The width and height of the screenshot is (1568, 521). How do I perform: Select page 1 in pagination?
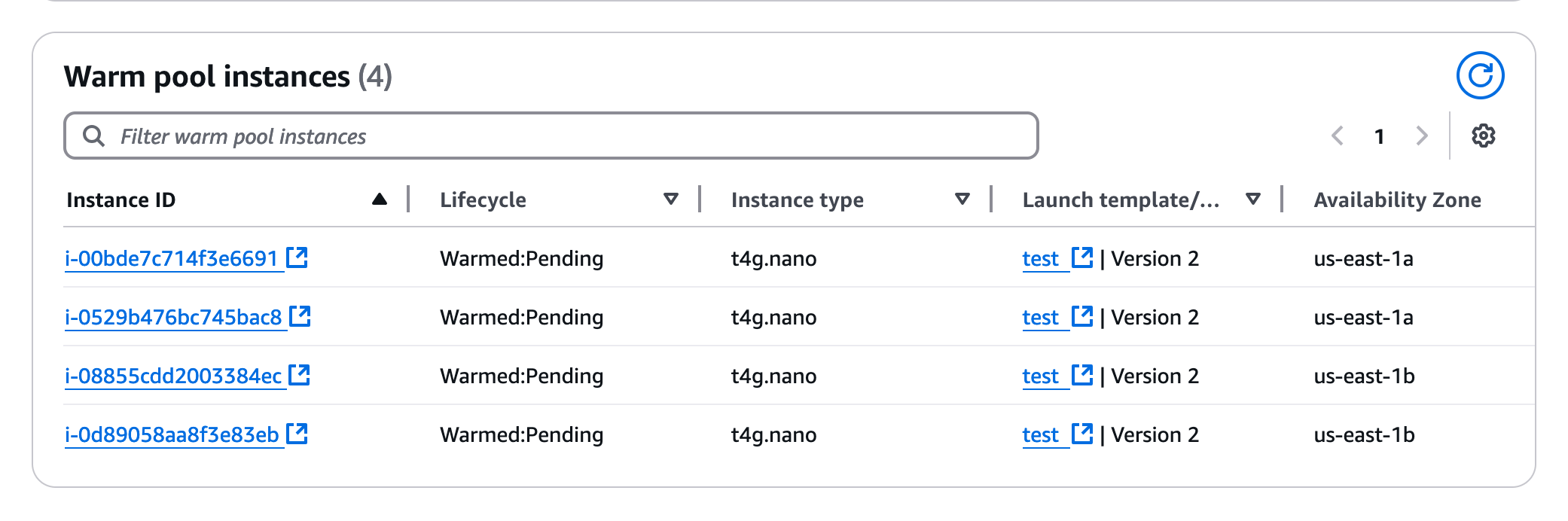tap(1379, 136)
